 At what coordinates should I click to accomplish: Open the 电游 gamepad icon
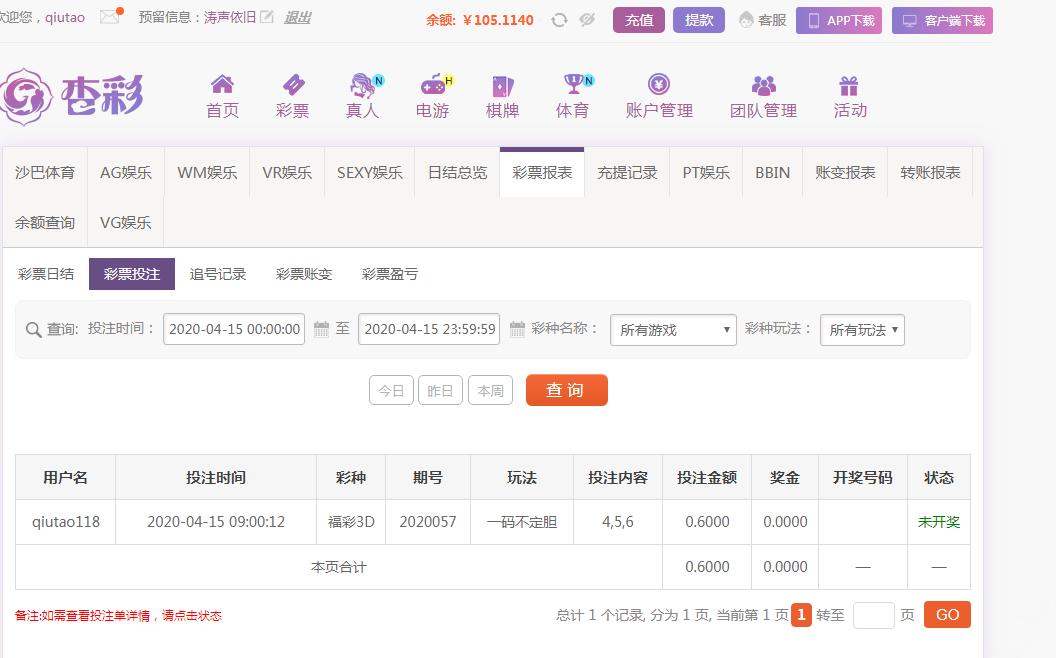coord(432,85)
